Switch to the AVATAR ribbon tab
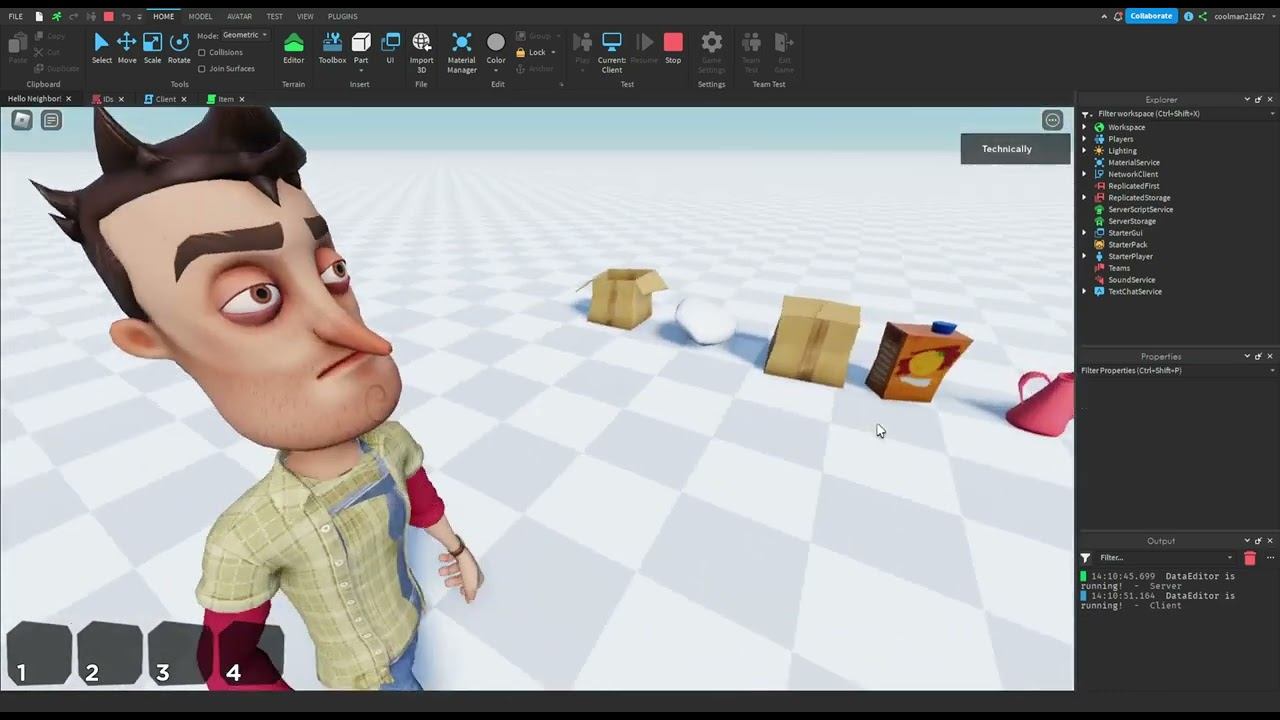The width and height of the screenshot is (1280, 720). tap(239, 16)
